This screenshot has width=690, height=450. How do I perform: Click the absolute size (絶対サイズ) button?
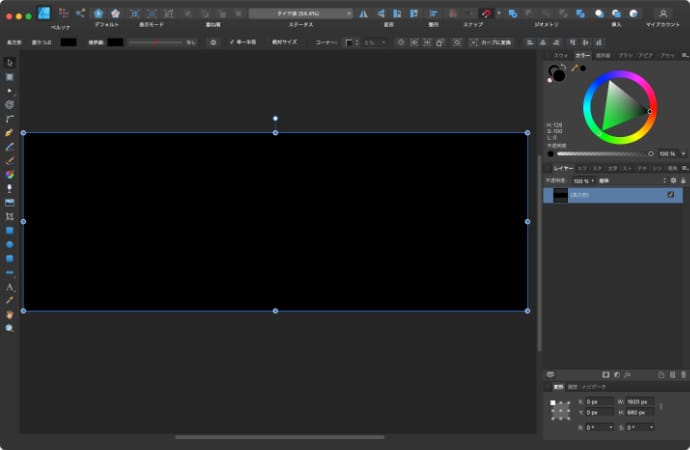[x=284, y=43]
